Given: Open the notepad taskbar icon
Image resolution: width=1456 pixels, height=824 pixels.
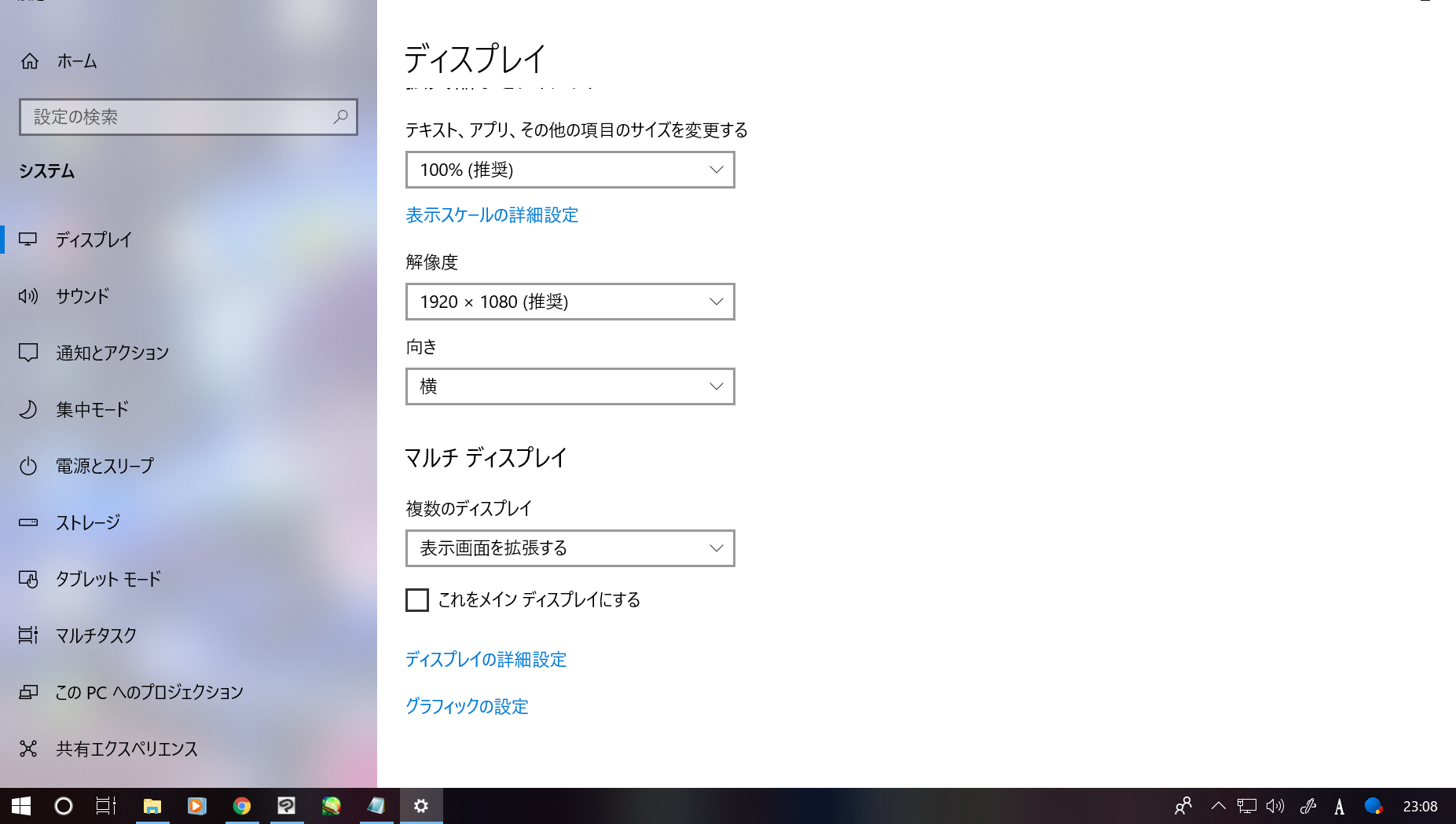Looking at the screenshot, I should click(376, 806).
